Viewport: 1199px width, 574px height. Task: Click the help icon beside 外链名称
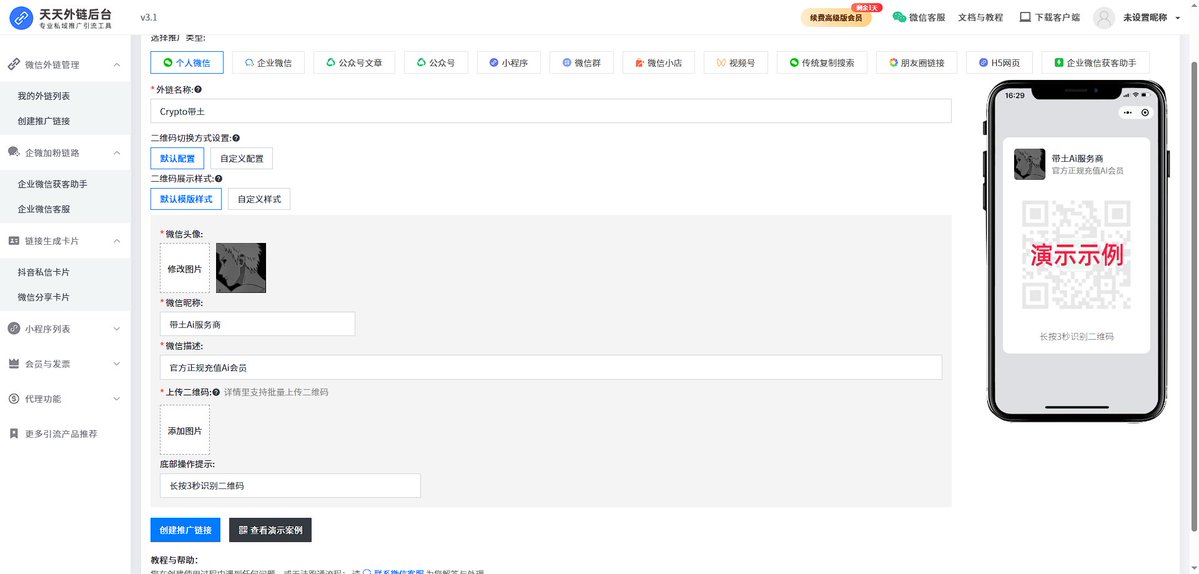click(198, 89)
